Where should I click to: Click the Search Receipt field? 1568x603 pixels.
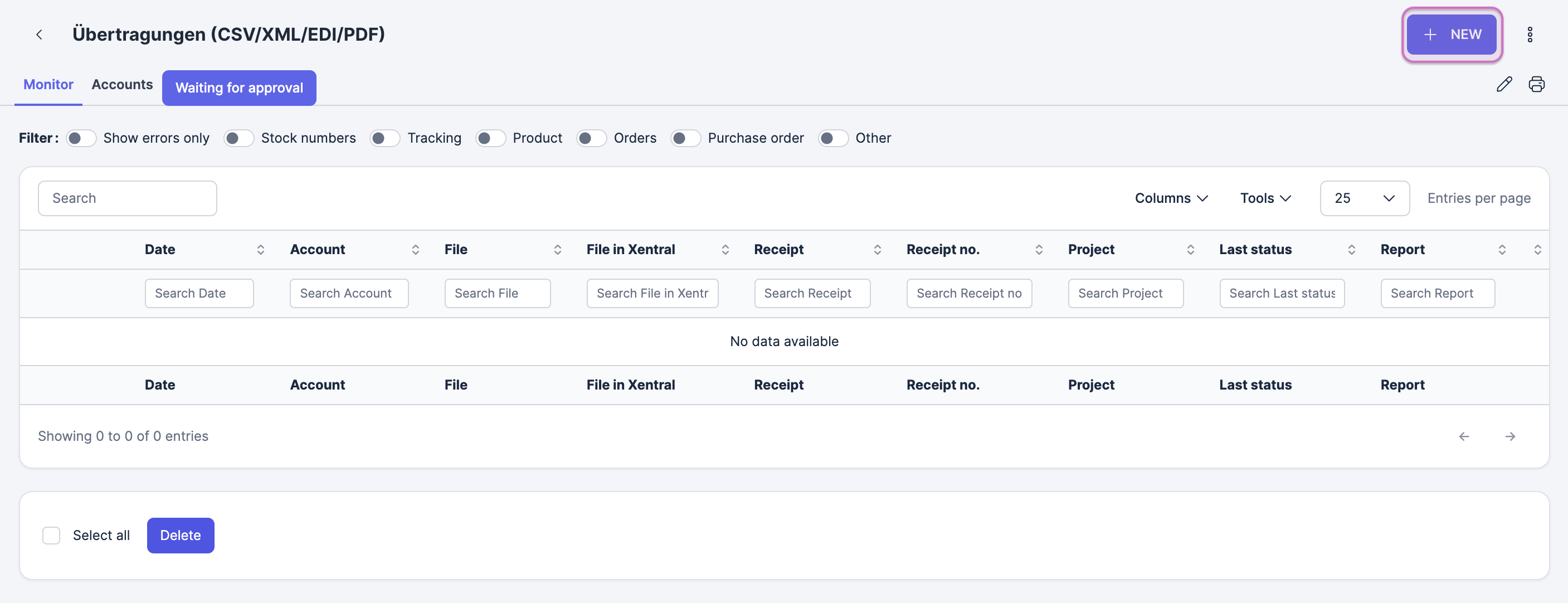click(x=812, y=294)
